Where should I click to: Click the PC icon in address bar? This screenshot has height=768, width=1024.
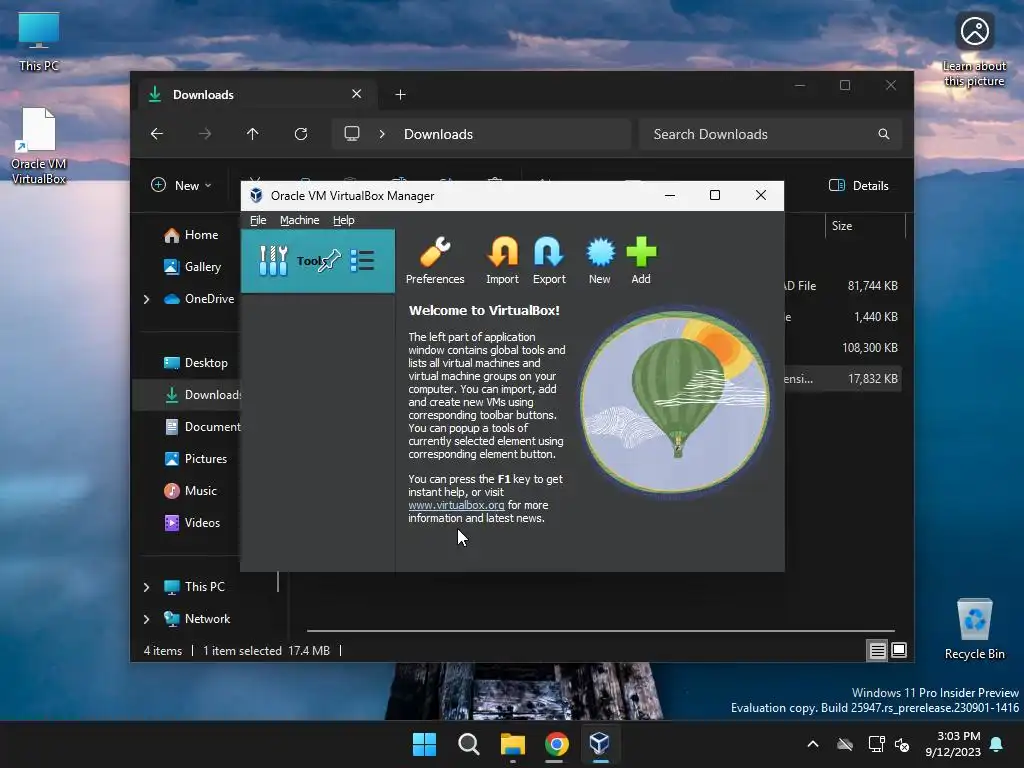coord(352,134)
